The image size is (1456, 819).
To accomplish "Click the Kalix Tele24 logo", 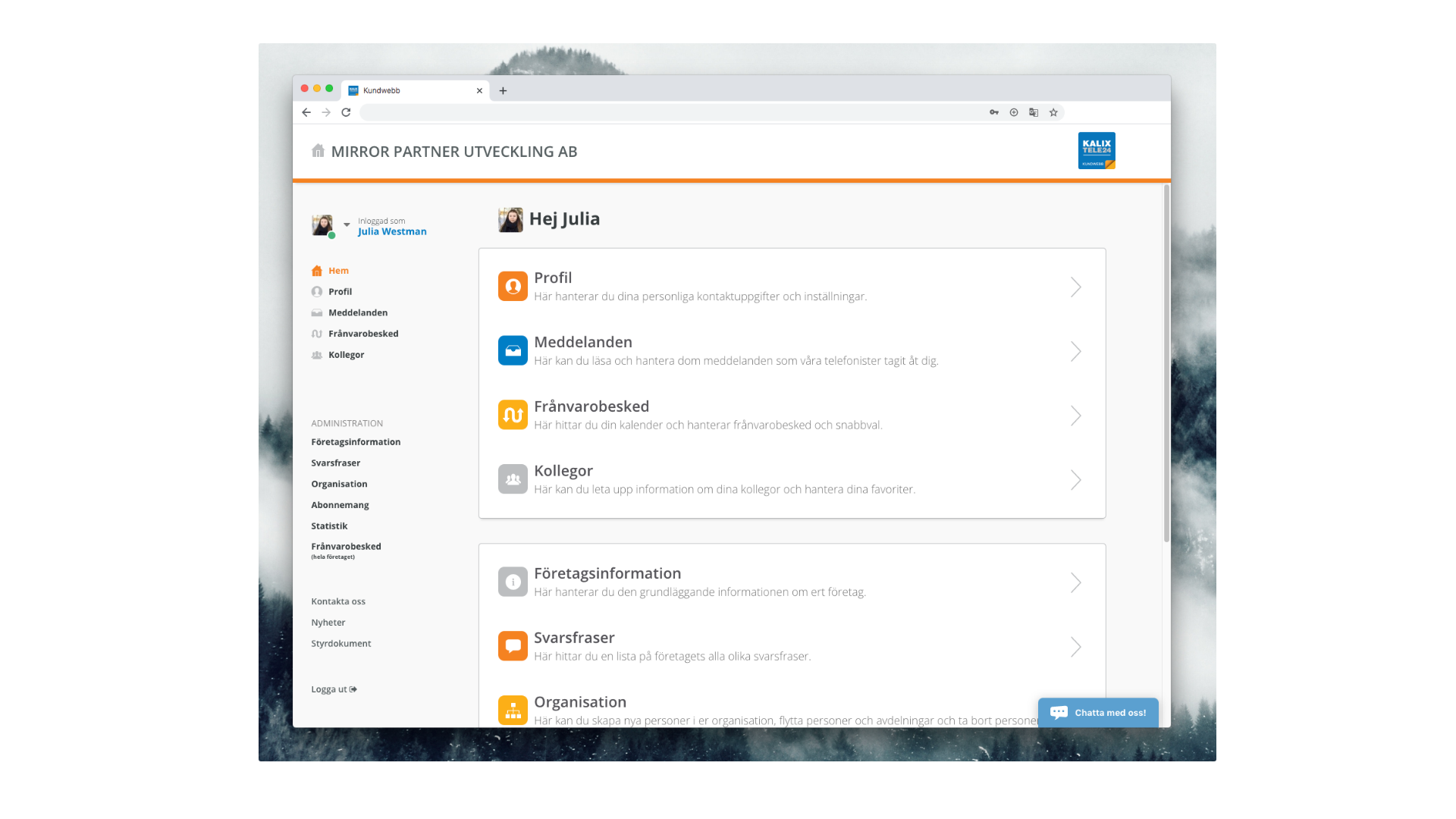I will click(x=1097, y=151).
